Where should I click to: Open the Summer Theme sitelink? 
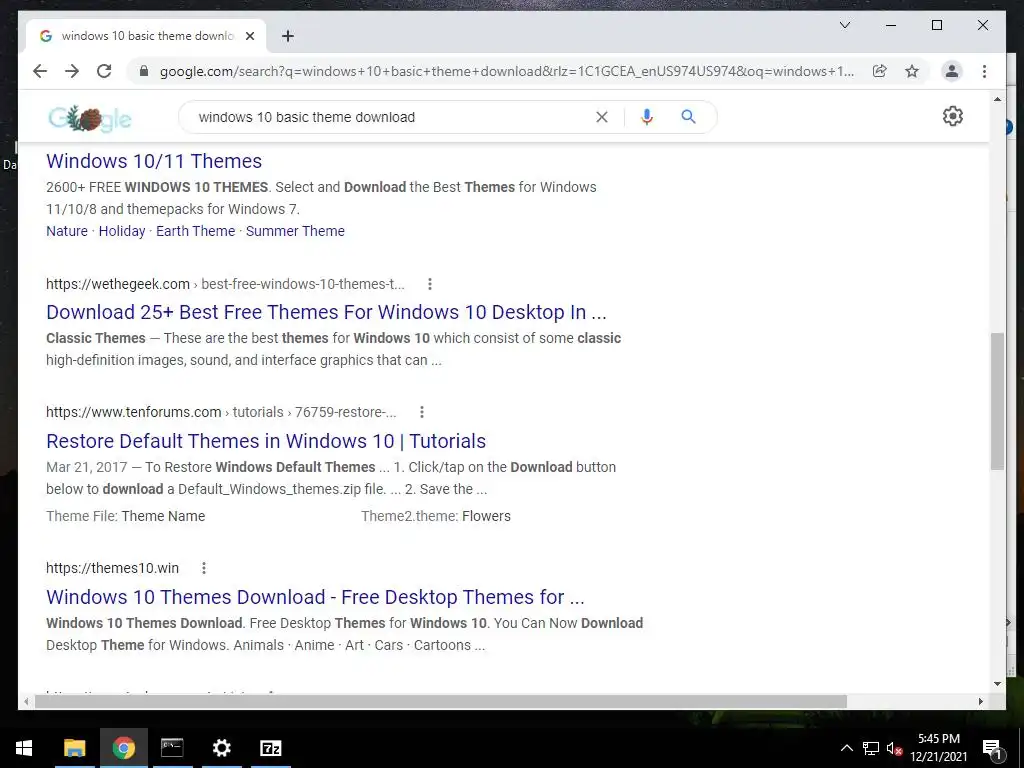tap(295, 231)
